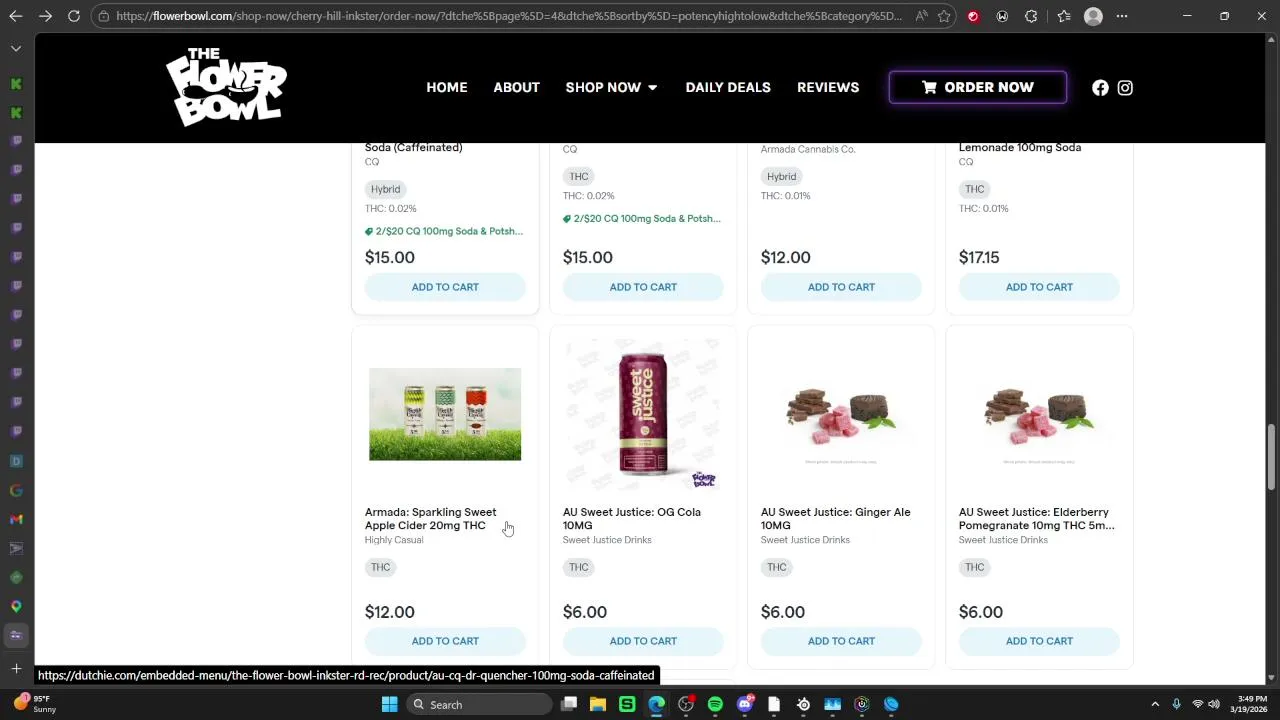The image size is (1280, 720).
Task: Click the Elderberry Pomegranate product image
Action: click(x=1039, y=414)
